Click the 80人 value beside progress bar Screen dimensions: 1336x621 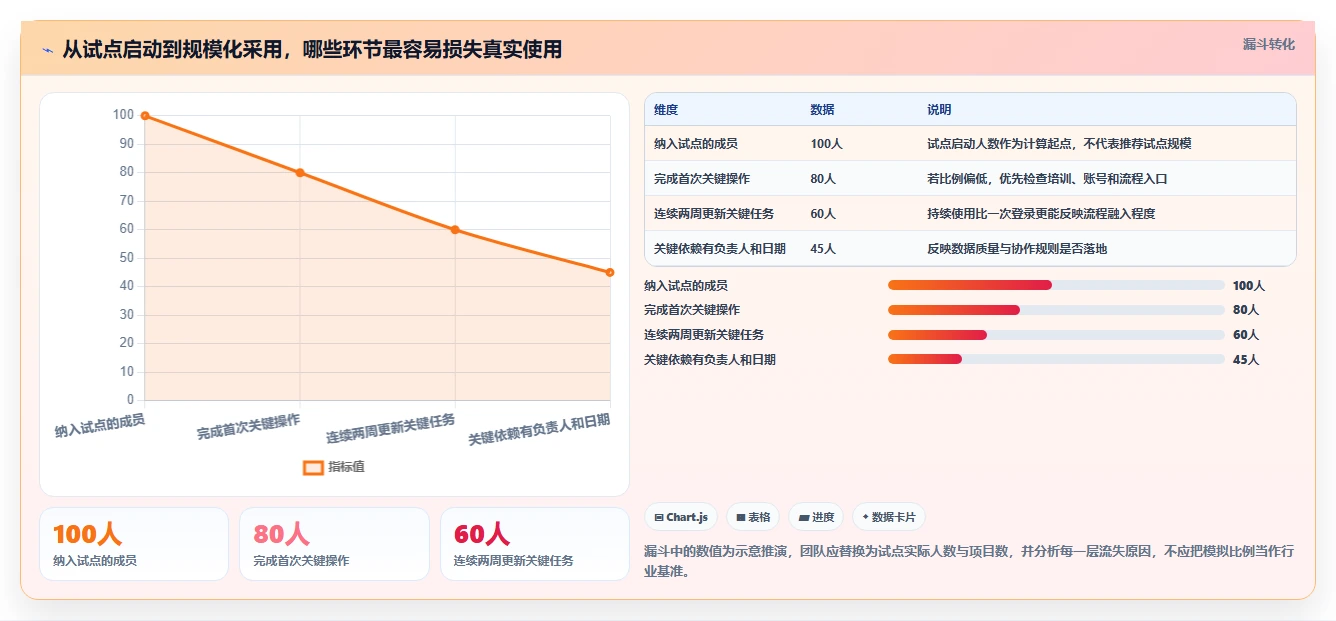coord(1246,310)
